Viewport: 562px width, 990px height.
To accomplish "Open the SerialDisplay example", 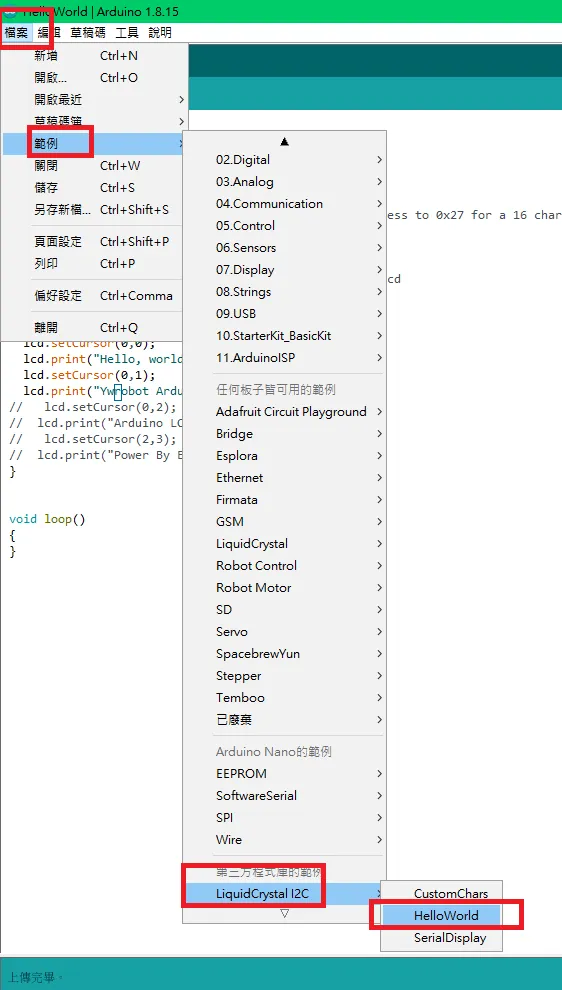I will point(441,938).
